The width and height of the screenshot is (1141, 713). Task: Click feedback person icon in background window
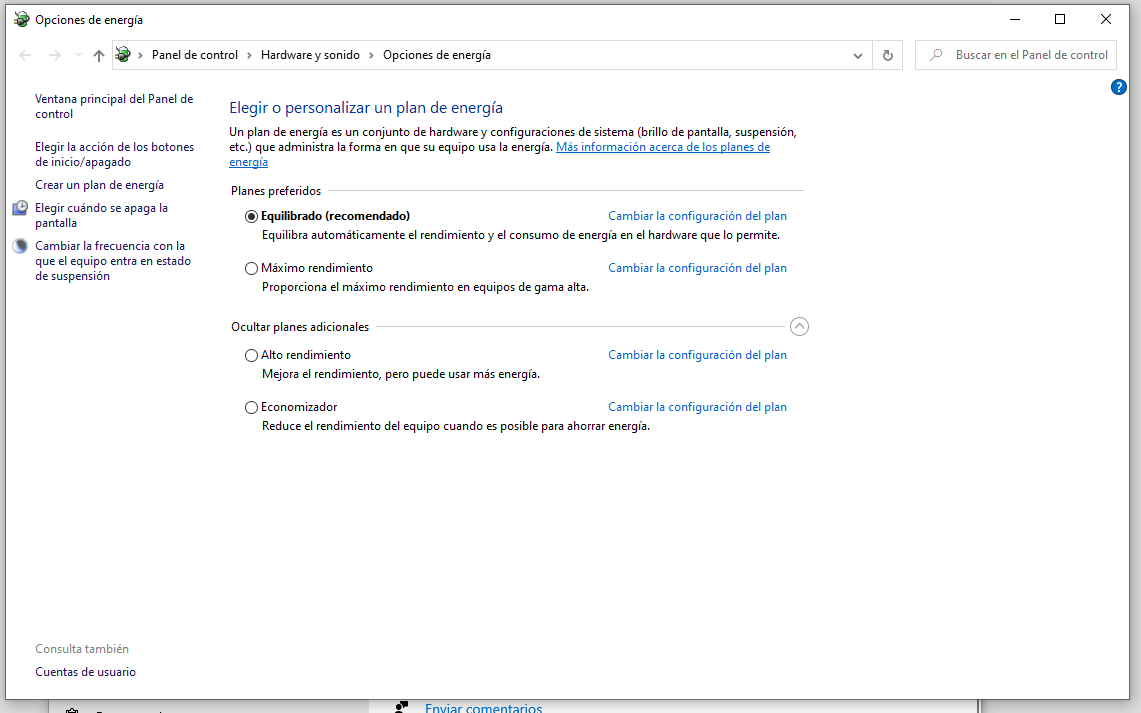tap(401, 707)
